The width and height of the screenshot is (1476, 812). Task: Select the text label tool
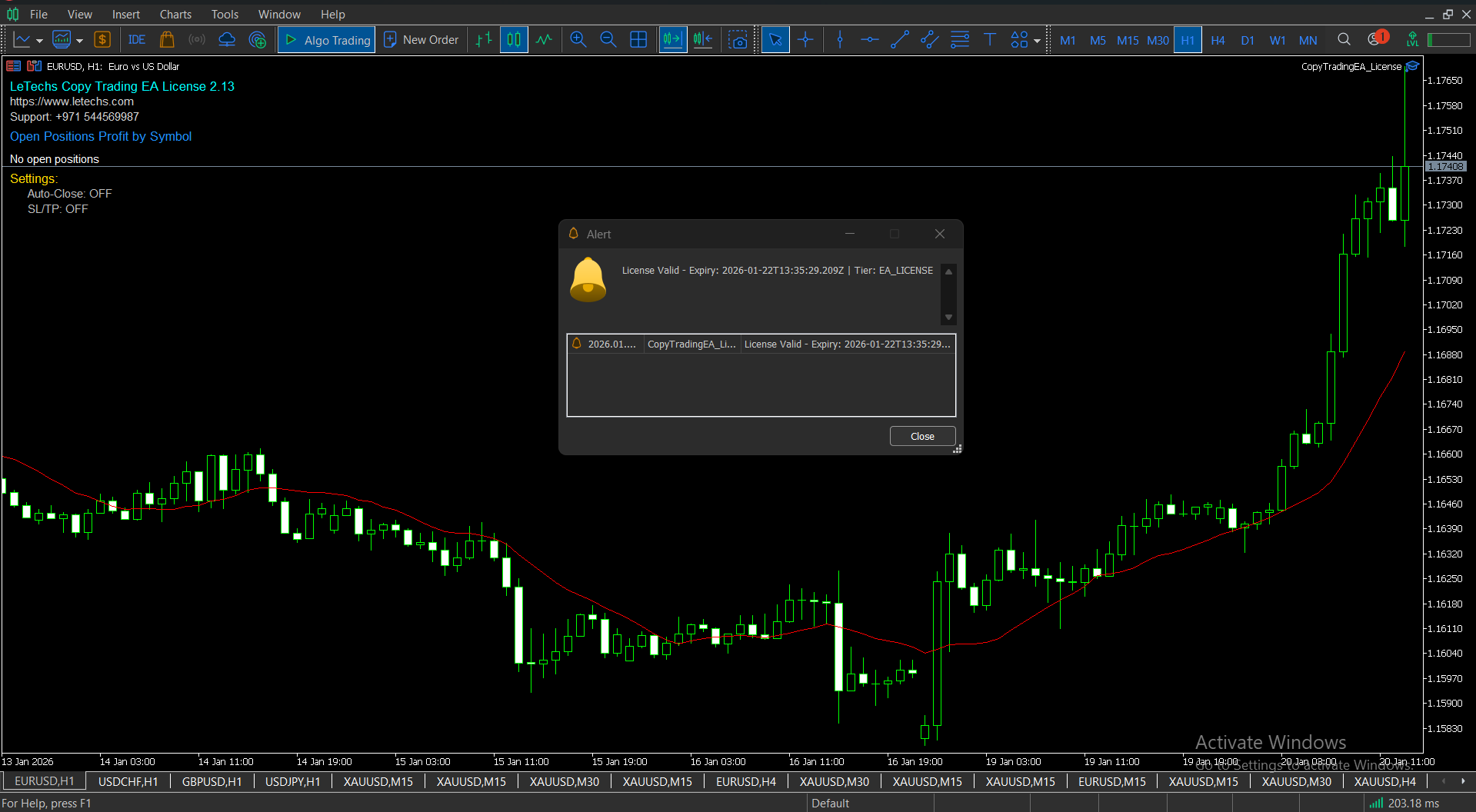990,40
